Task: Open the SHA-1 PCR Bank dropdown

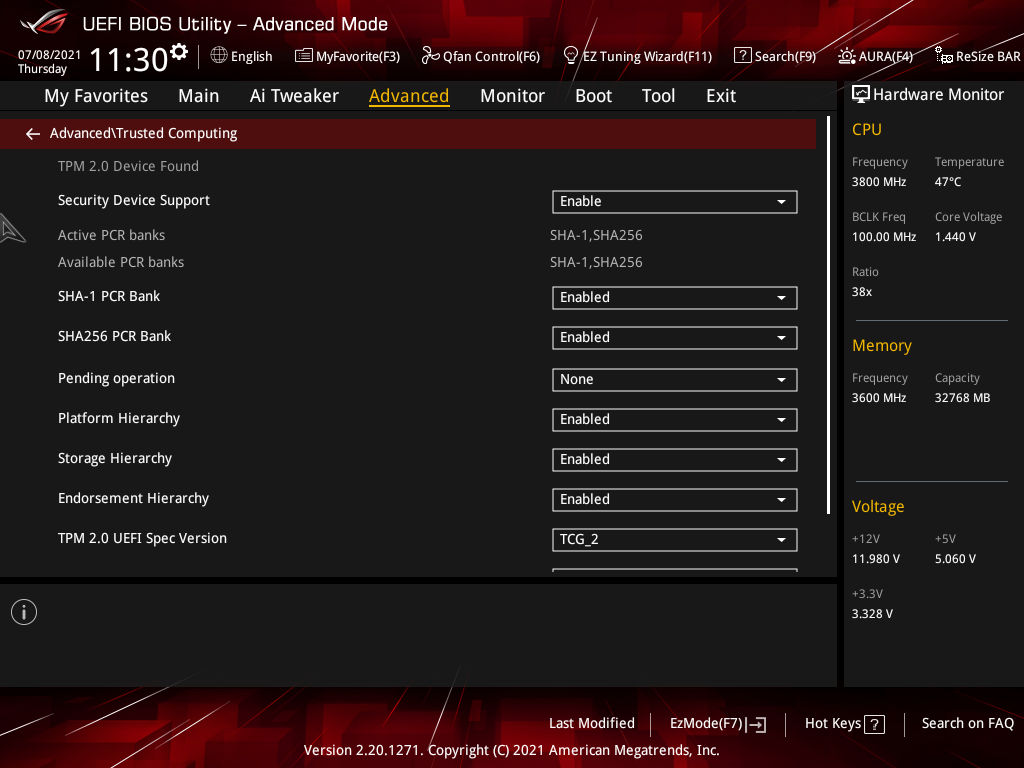Action: [x=675, y=298]
